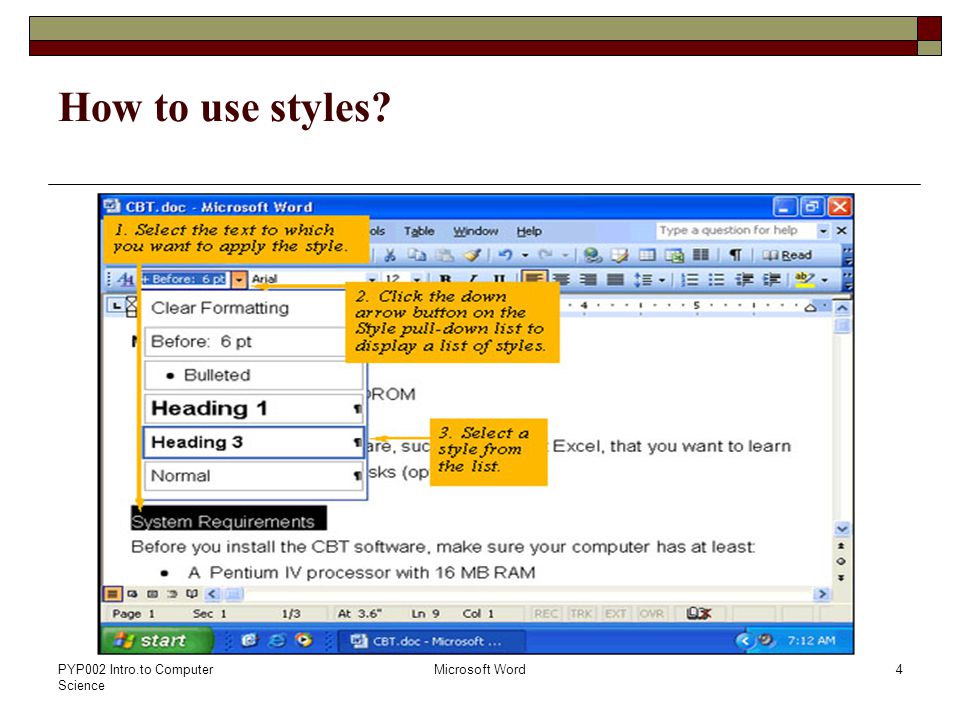The width and height of the screenshot is (960, 720).
Task: Toggle Align Right
Action: [588, 280]
